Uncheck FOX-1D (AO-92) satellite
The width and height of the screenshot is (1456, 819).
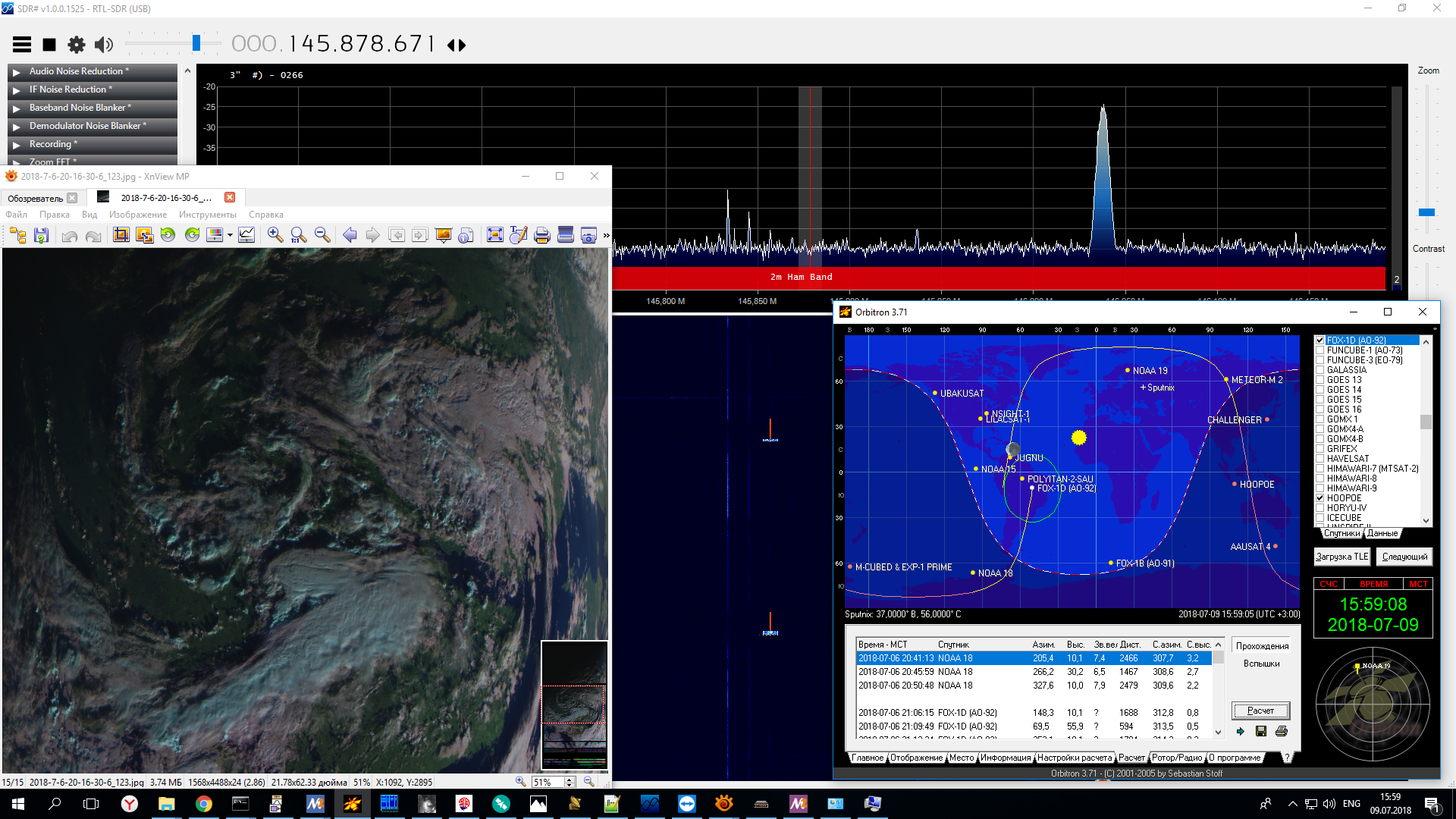coord(1320,340)
